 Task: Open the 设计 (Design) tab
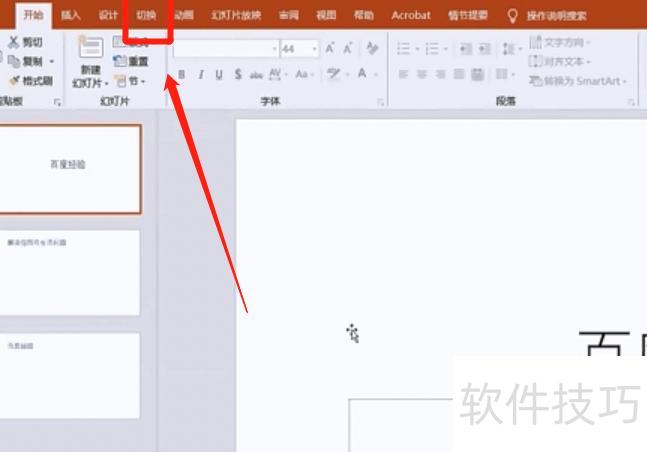point(108,15)
